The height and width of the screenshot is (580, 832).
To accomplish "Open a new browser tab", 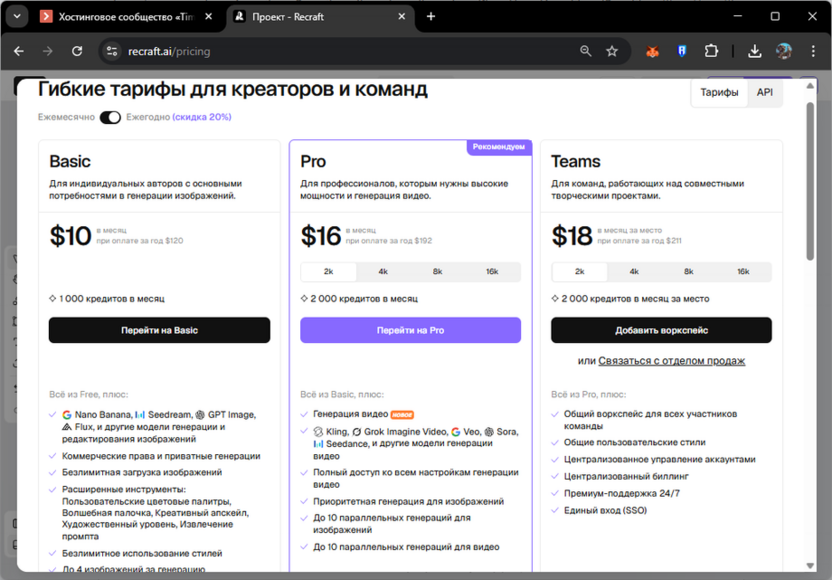I will click(431, 17).
